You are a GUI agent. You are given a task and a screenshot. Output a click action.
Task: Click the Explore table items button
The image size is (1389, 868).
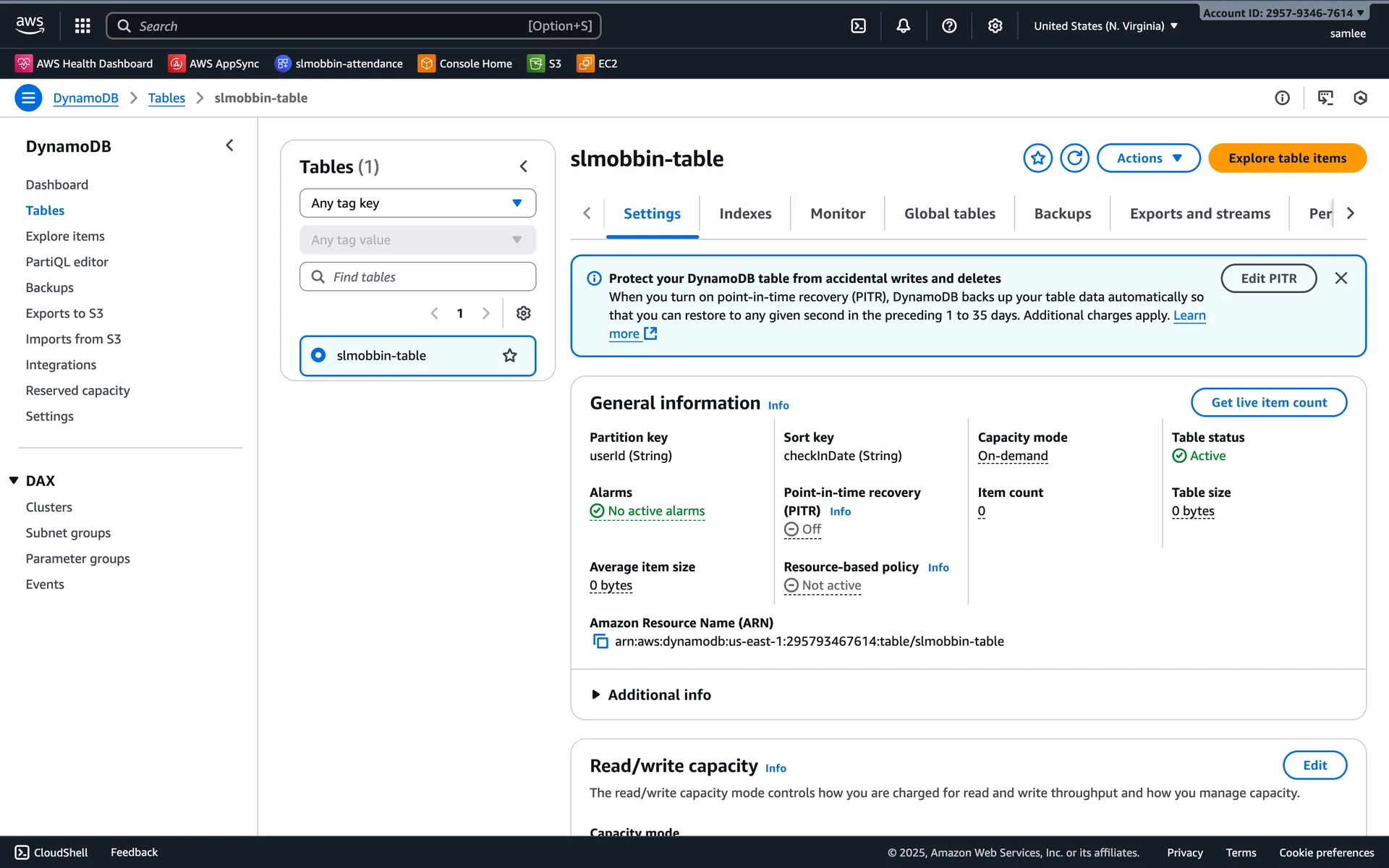pyautogui.click(x=1287, y=158)
